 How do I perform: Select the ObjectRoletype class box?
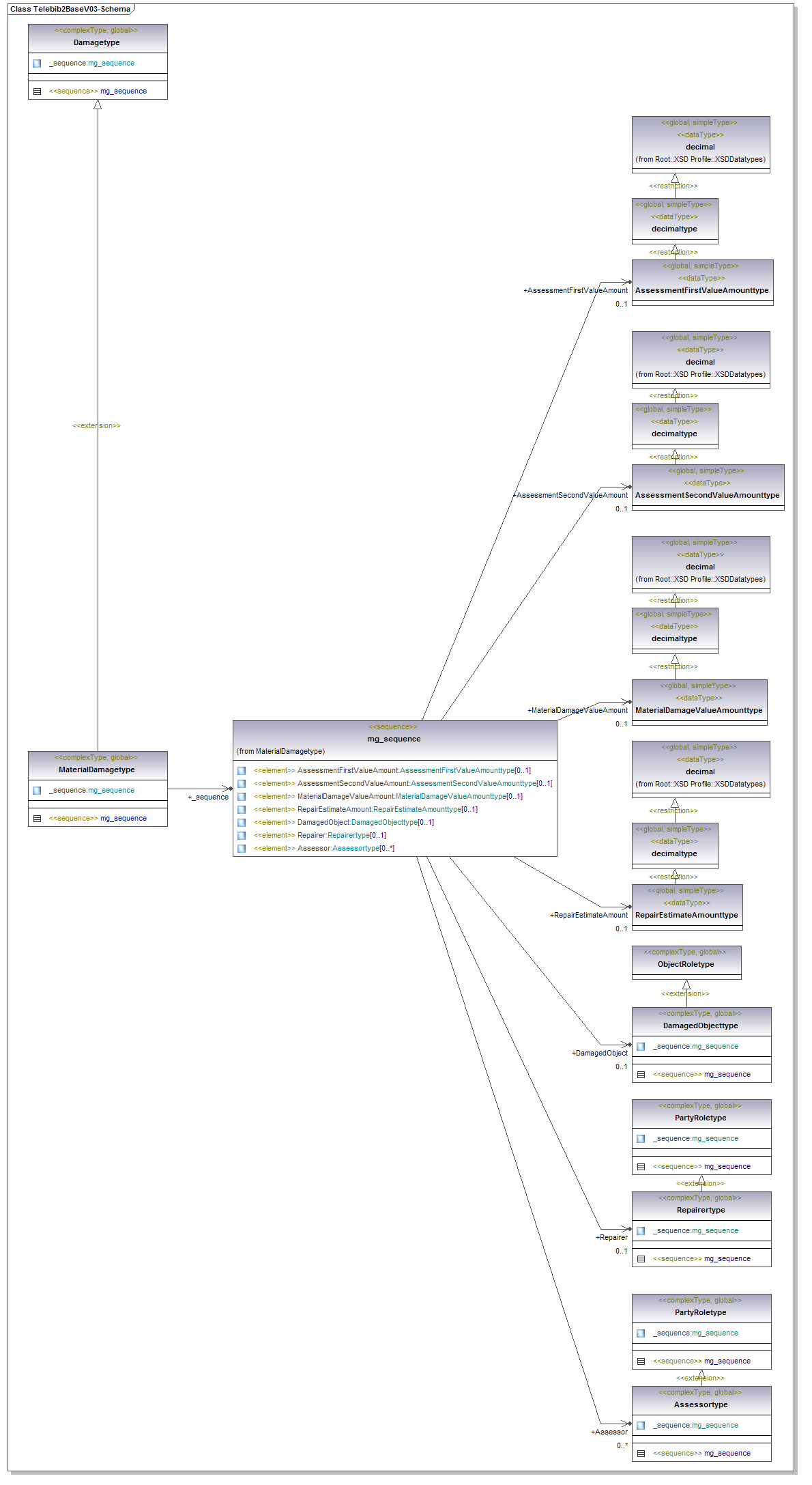[x=686, y=963]
